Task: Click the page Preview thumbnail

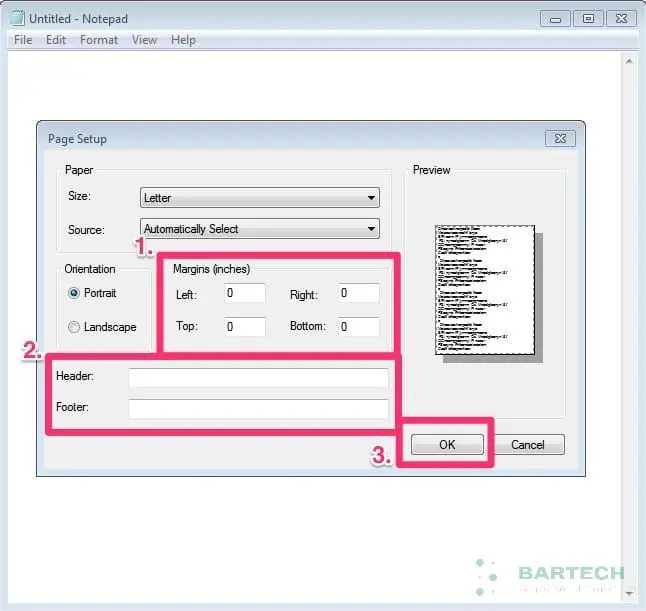Action: pyautogui.click(x=485, y=290)
